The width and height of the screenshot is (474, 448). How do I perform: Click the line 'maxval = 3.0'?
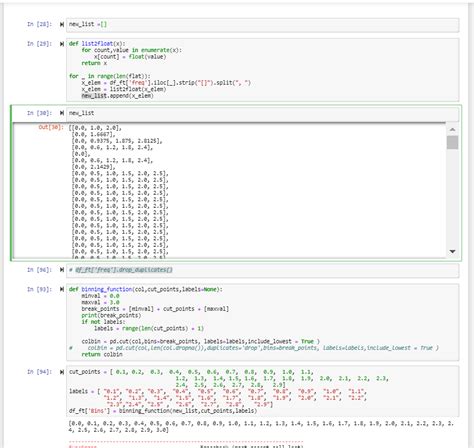100,302
